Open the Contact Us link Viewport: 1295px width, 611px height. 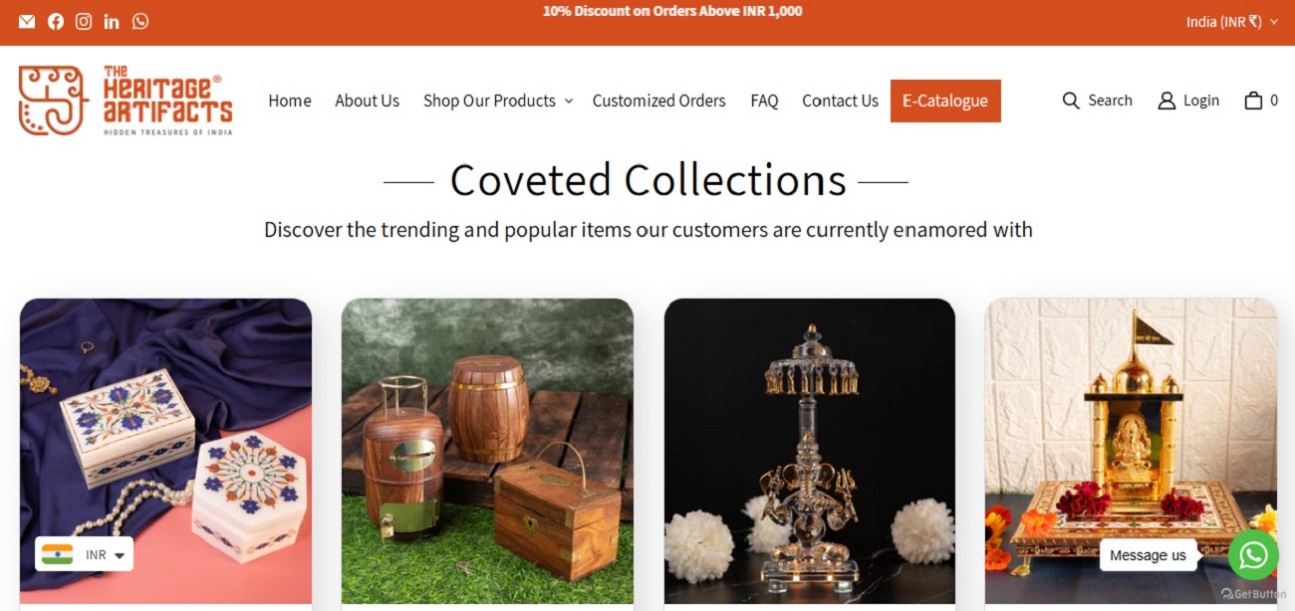[x=840, y=100]
